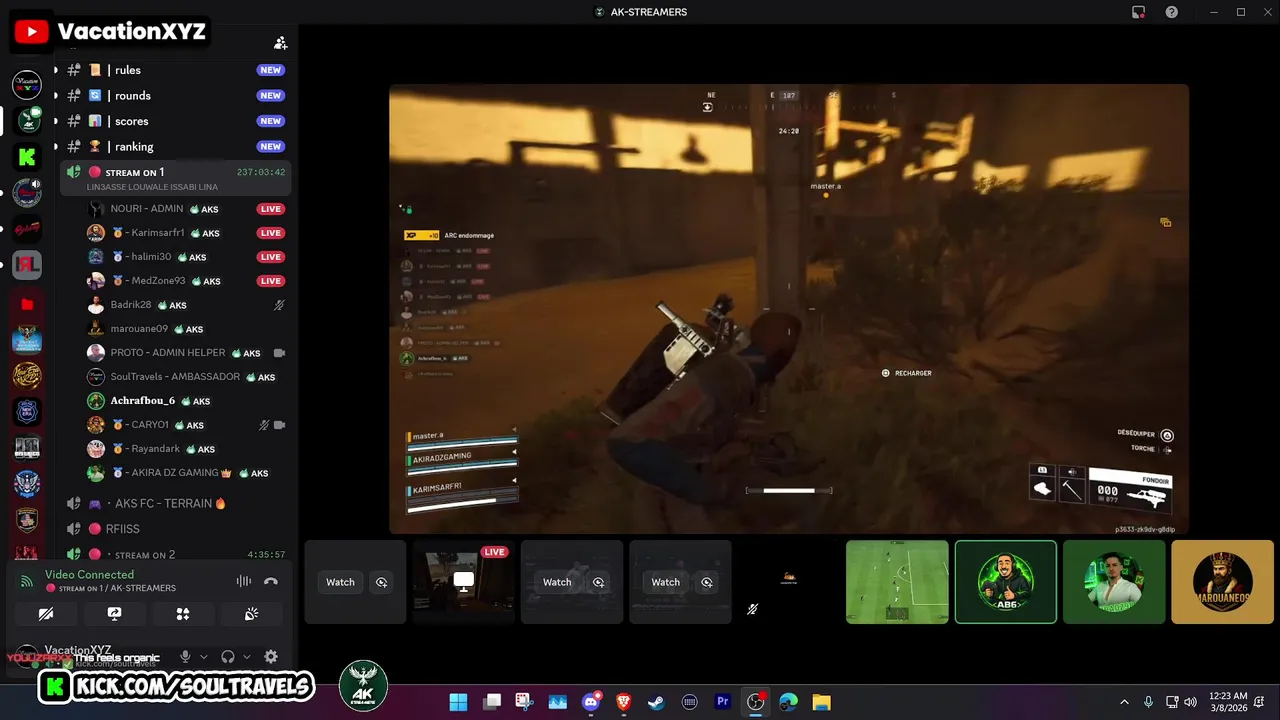Open the Discord help icon
Viewport: 1280px width, 720px height.
[1171, 12]
